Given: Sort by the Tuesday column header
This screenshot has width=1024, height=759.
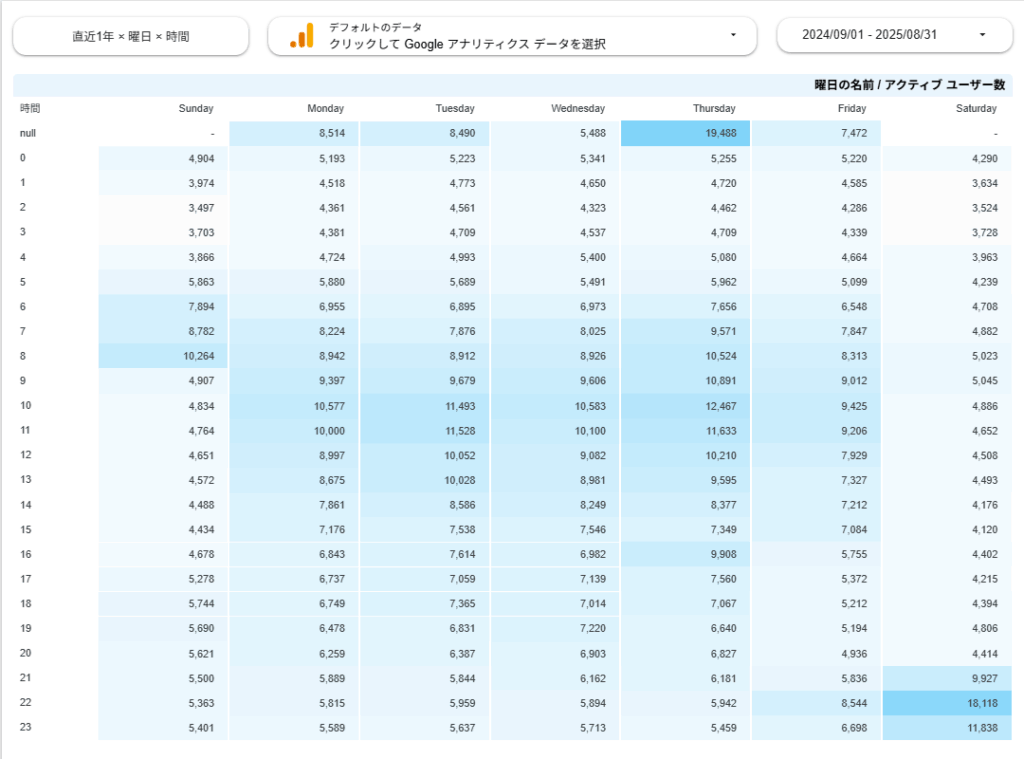Looking at the screenshot, I should [x=455, y=108].
